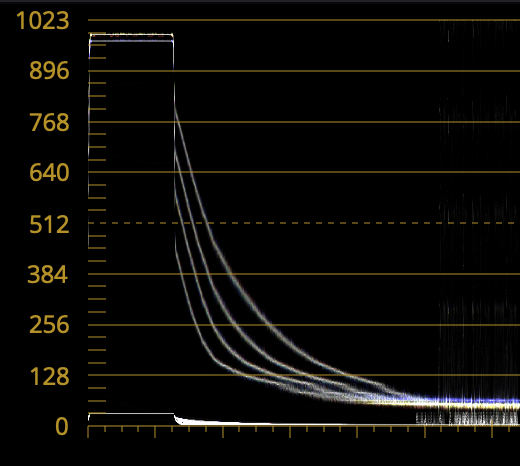Select the 128 scale label
Viewport: 520px width, 466px height.
(x=50, y=376)
